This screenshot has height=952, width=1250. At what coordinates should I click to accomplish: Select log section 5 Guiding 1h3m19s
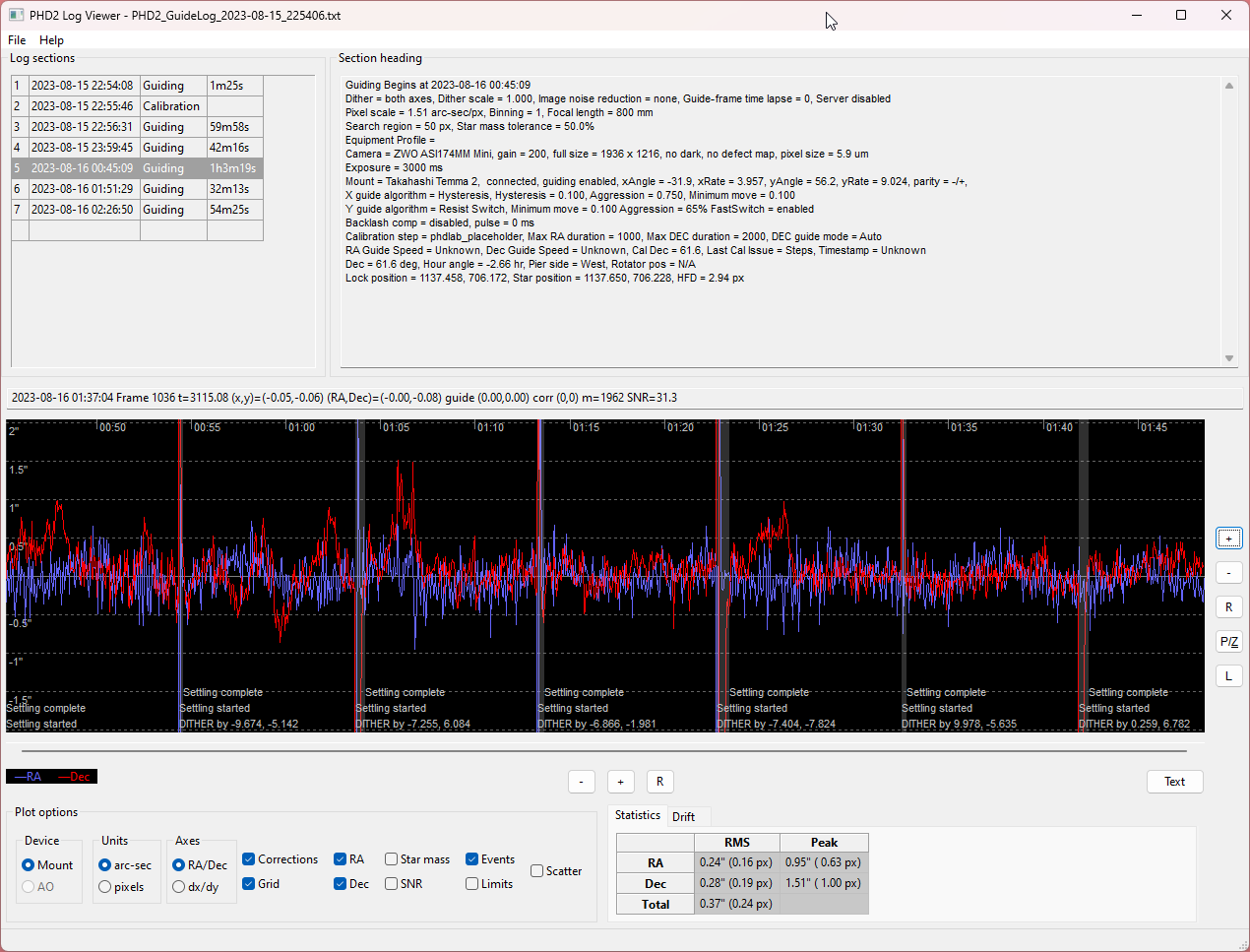tap(137, 168)
